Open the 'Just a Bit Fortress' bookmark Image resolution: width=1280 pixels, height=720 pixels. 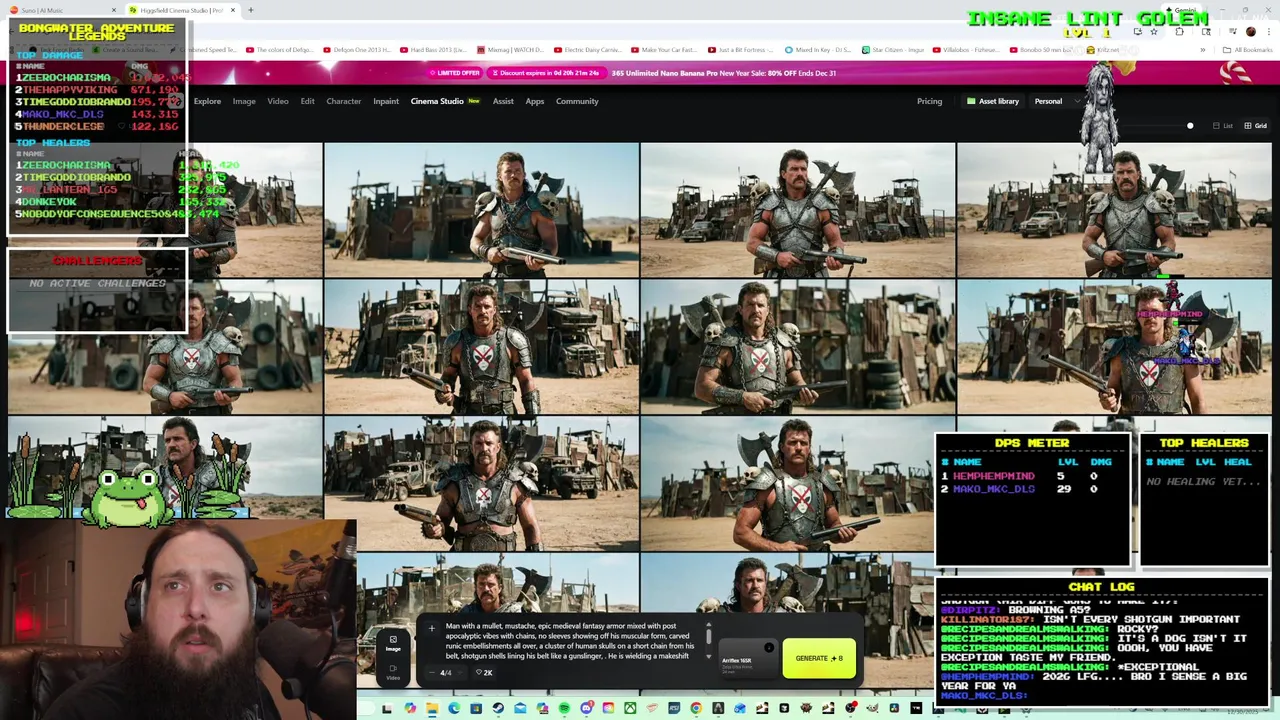click(x=740, y=50)
